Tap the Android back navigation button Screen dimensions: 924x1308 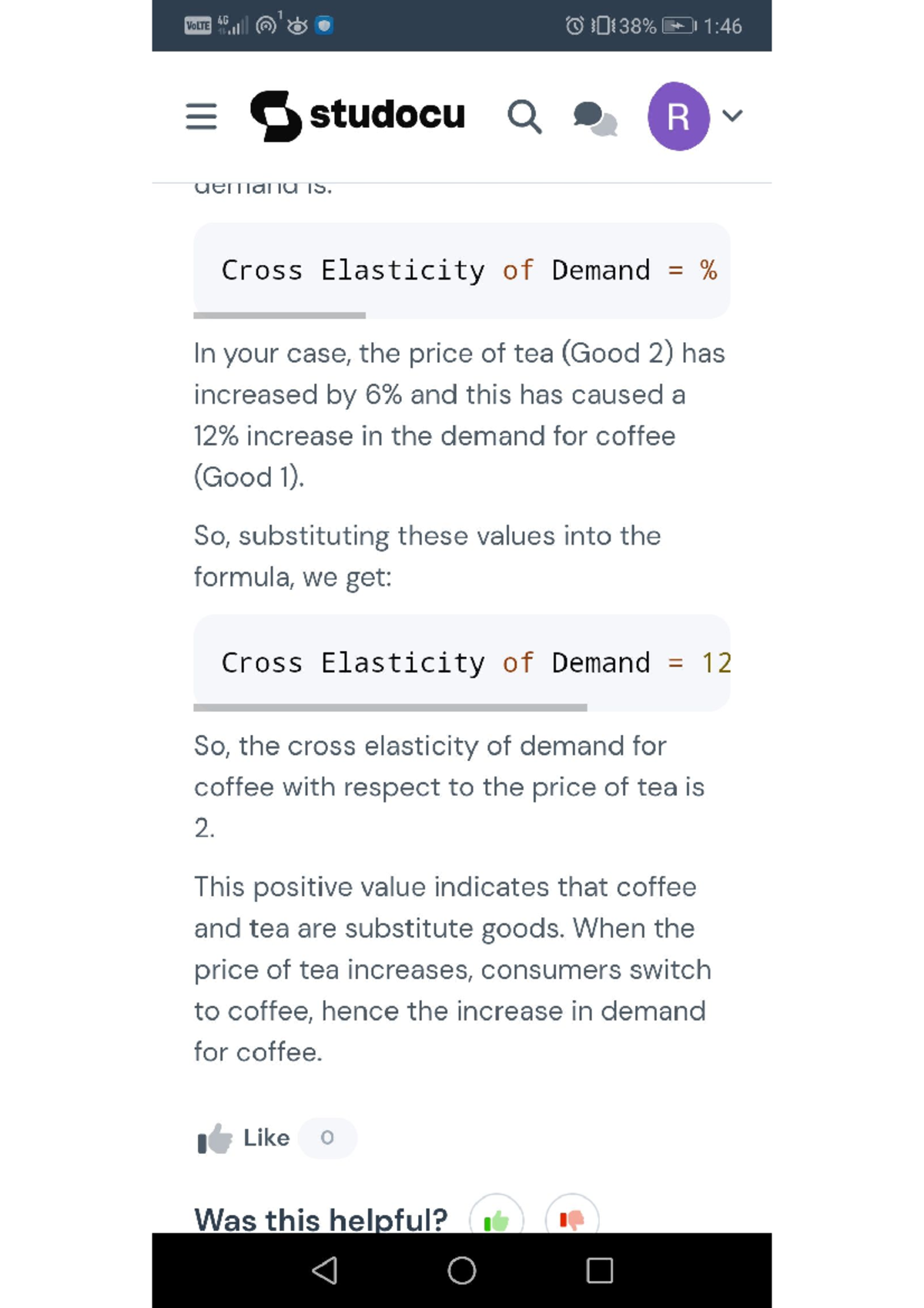[324, 1270]
